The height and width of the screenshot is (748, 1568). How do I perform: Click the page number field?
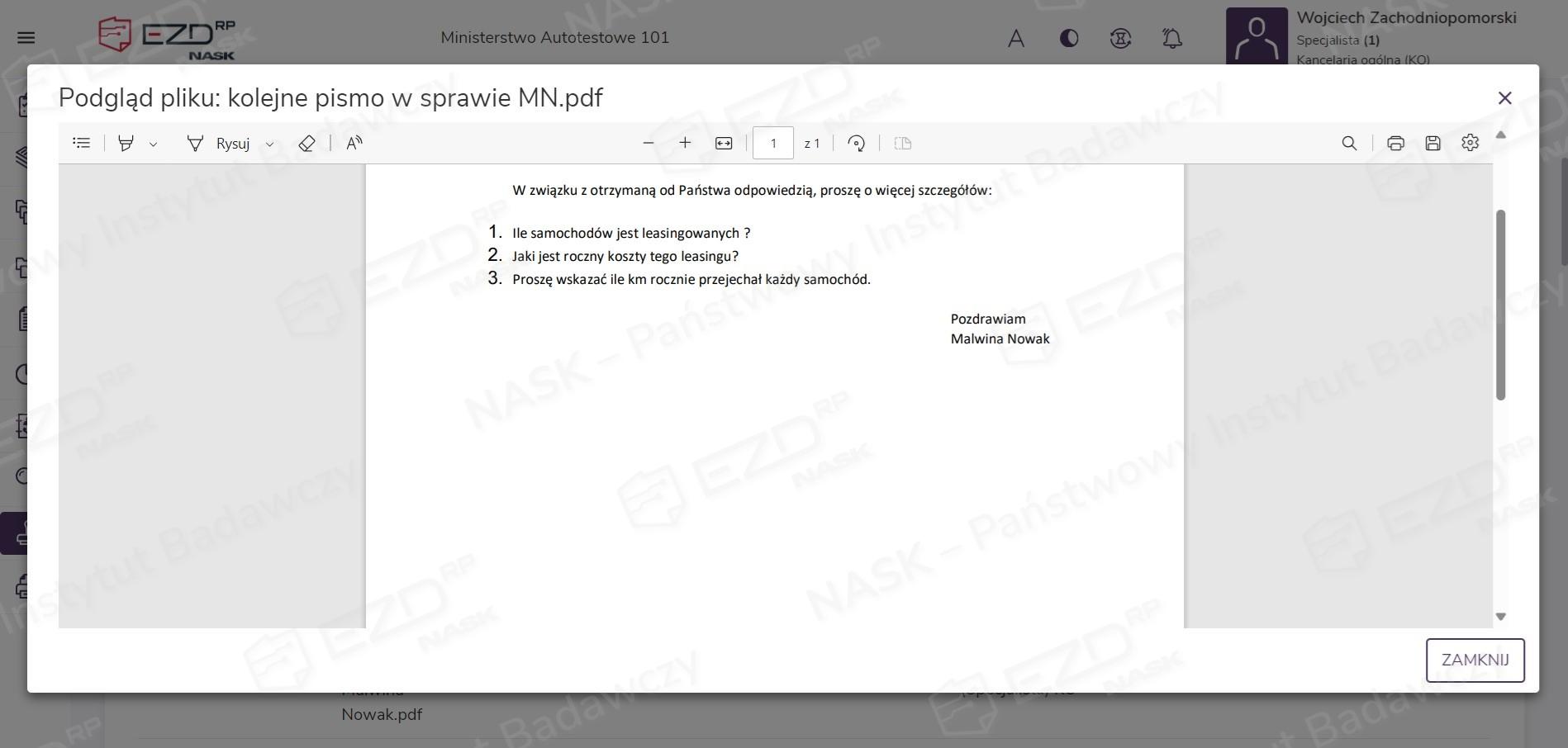point(772,143)
